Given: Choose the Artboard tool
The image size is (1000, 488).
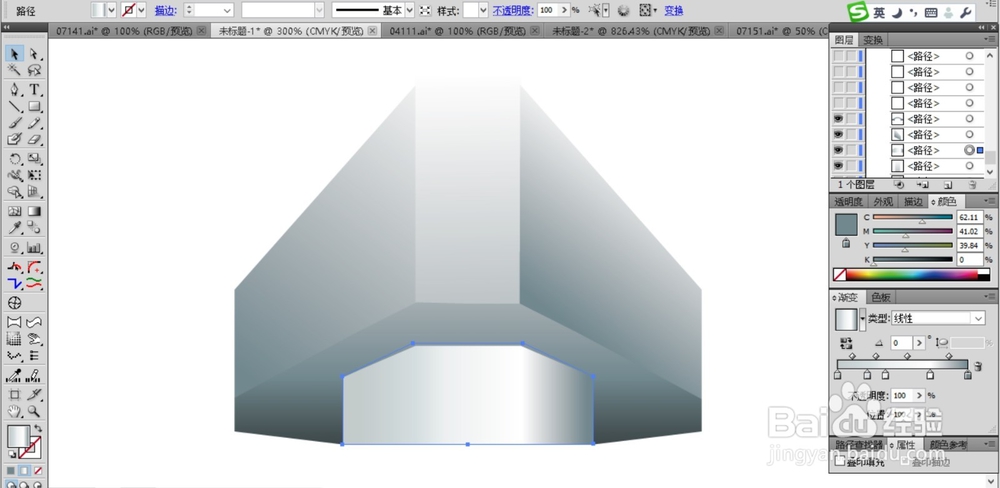Looking at the screenshot, I should pyautogui.click(x=14, y=395).
